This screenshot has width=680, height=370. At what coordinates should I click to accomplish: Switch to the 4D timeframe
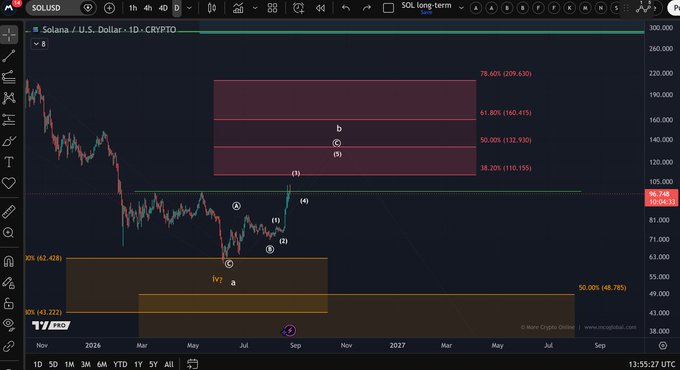(x=163, y=8)
